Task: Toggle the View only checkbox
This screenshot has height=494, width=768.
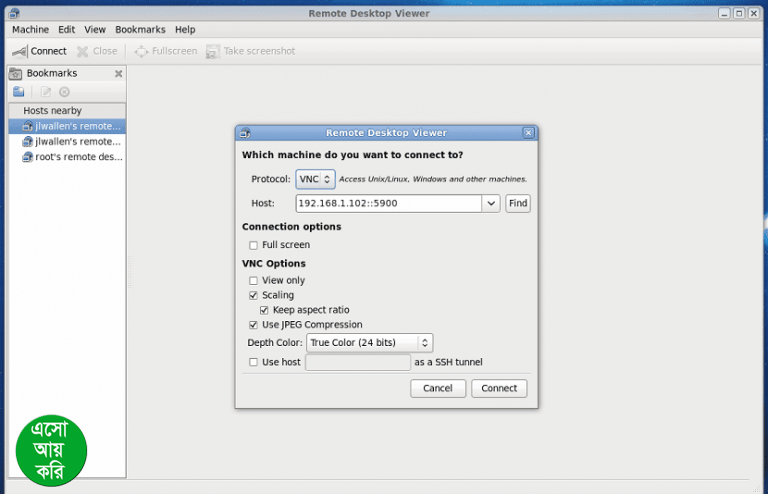Action: click(x=254, y=281)
